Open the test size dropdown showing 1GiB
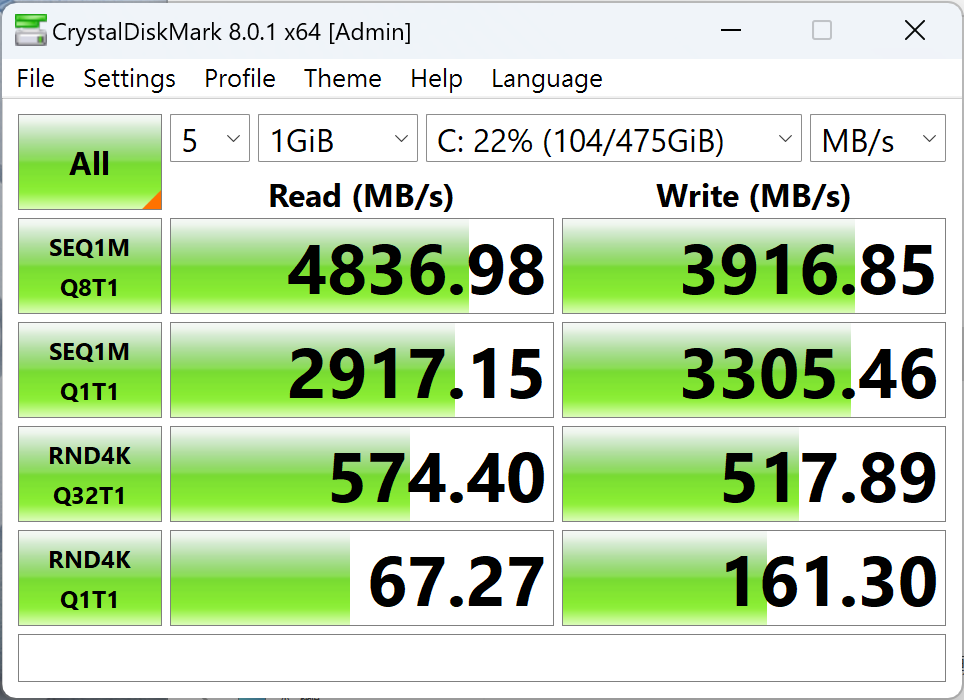964x700 pixels. (338, 138)
